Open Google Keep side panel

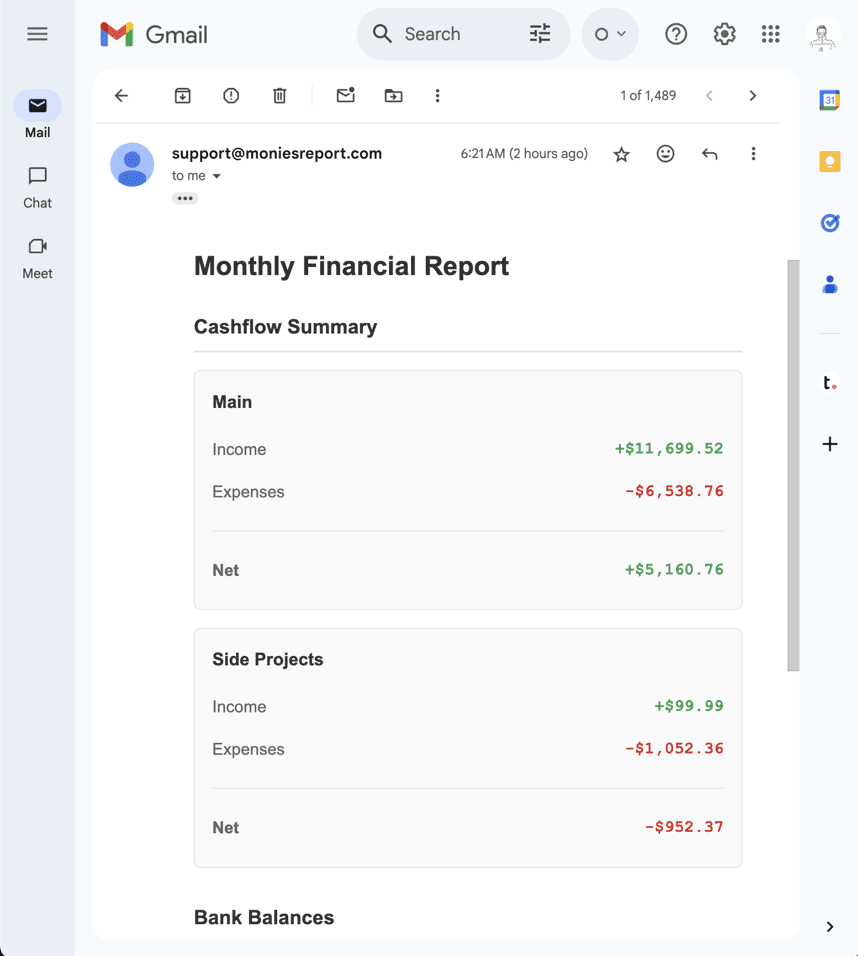[x=829, y=162]
